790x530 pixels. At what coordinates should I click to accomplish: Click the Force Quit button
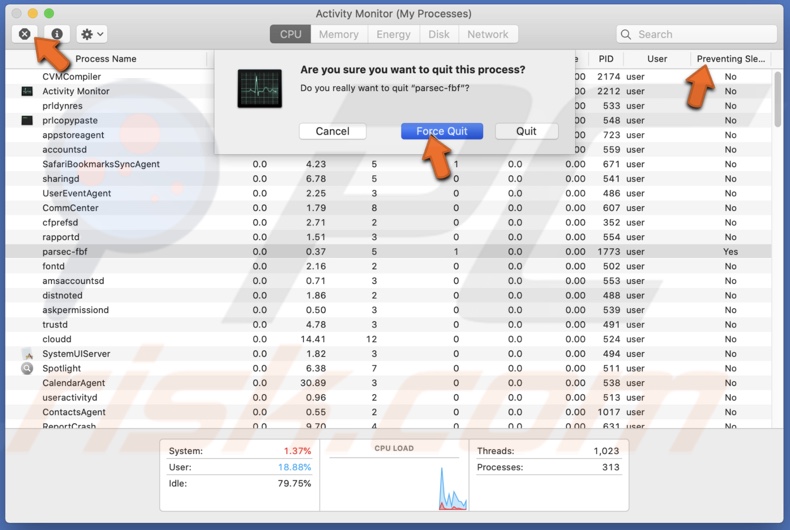pos(442,131)
